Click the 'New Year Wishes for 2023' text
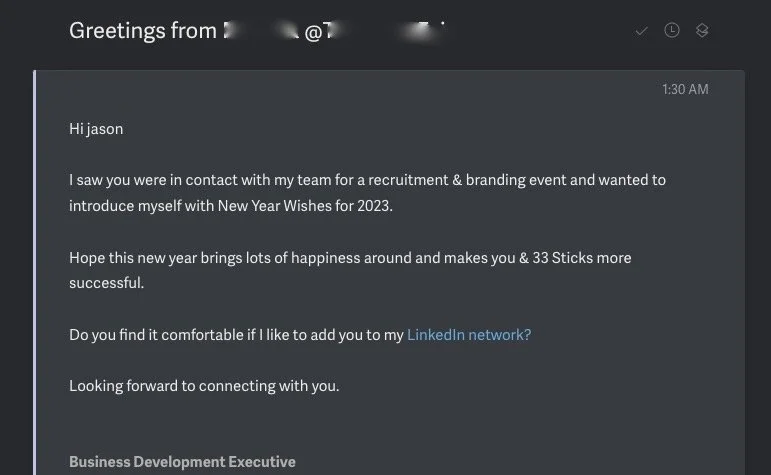 tap(316, 205)
